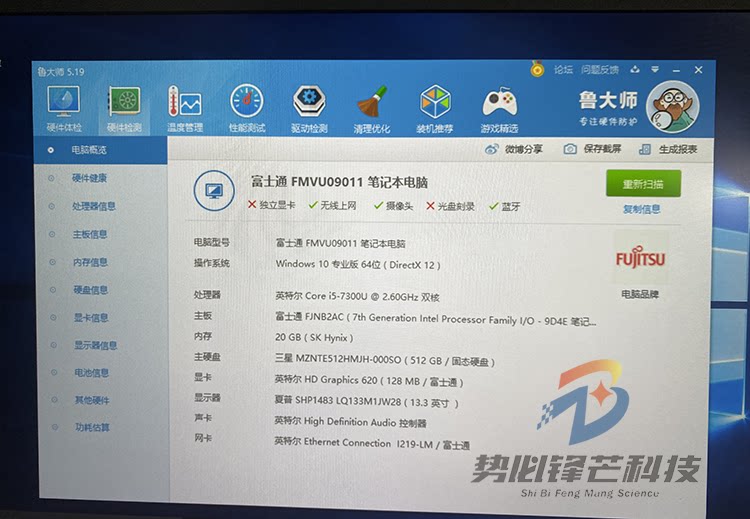This screenshot has height=519, width=750.
Task: Click the SHP1483 LQ133M1JW28 display value
Action: (366, 402)
